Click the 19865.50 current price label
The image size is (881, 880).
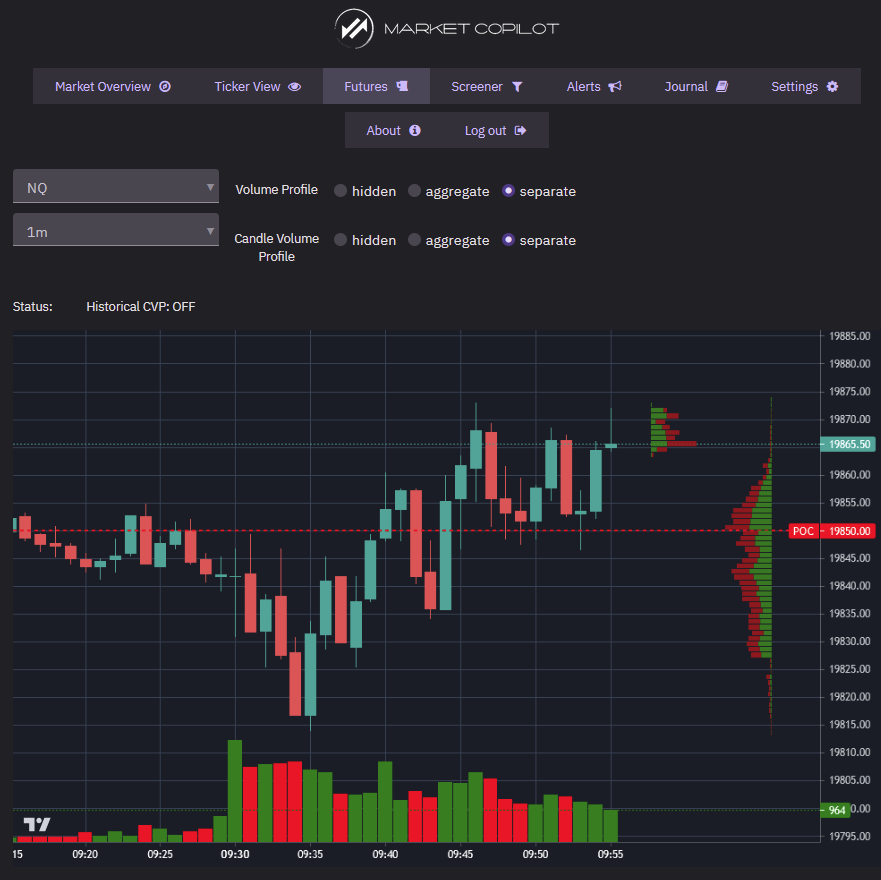click(848, 444)
